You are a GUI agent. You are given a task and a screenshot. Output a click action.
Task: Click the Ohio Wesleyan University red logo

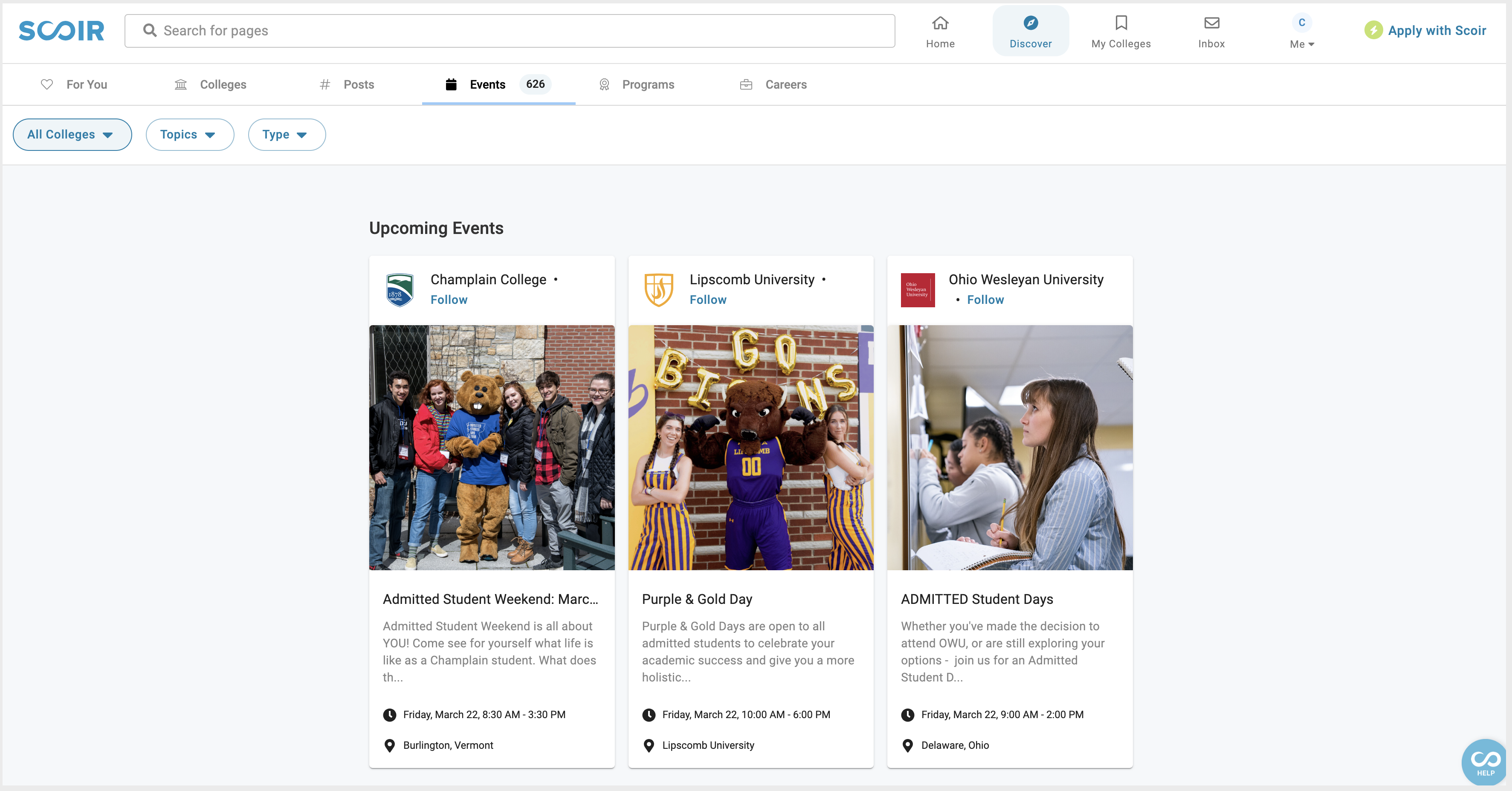click(x=918, y=290)
